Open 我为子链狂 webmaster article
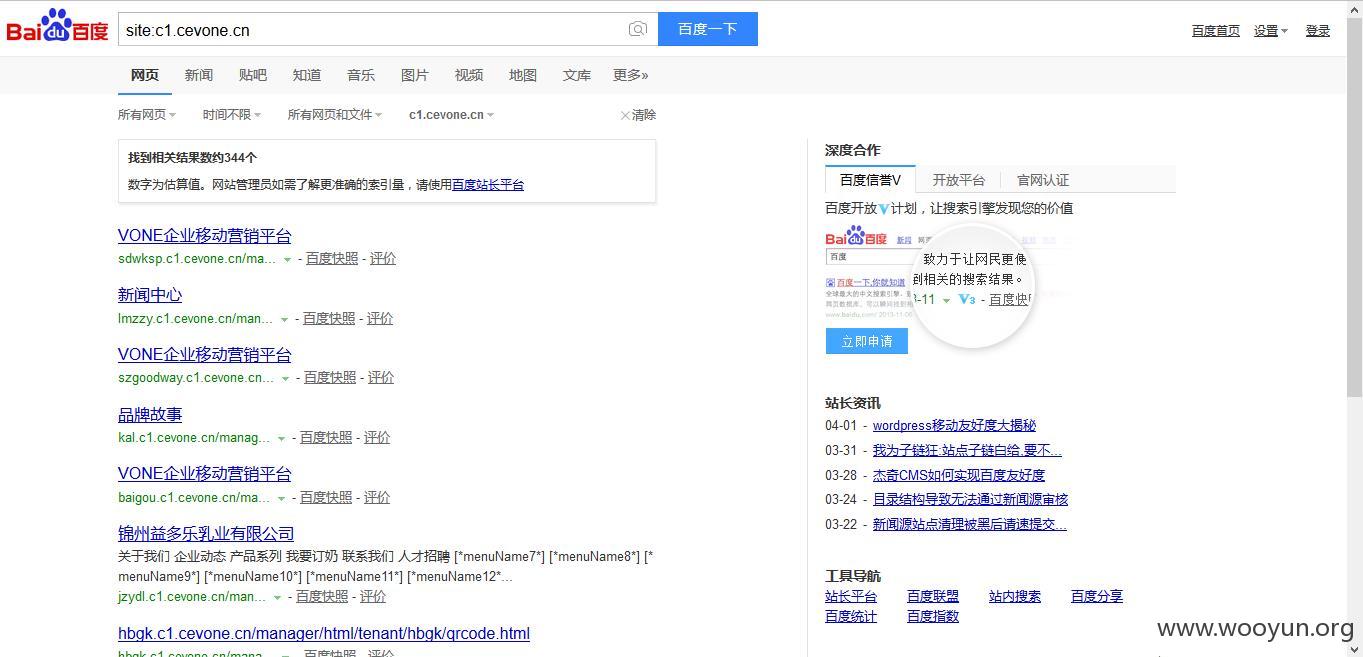This screenshot has height=657, width=1363. tap(967, 451)
